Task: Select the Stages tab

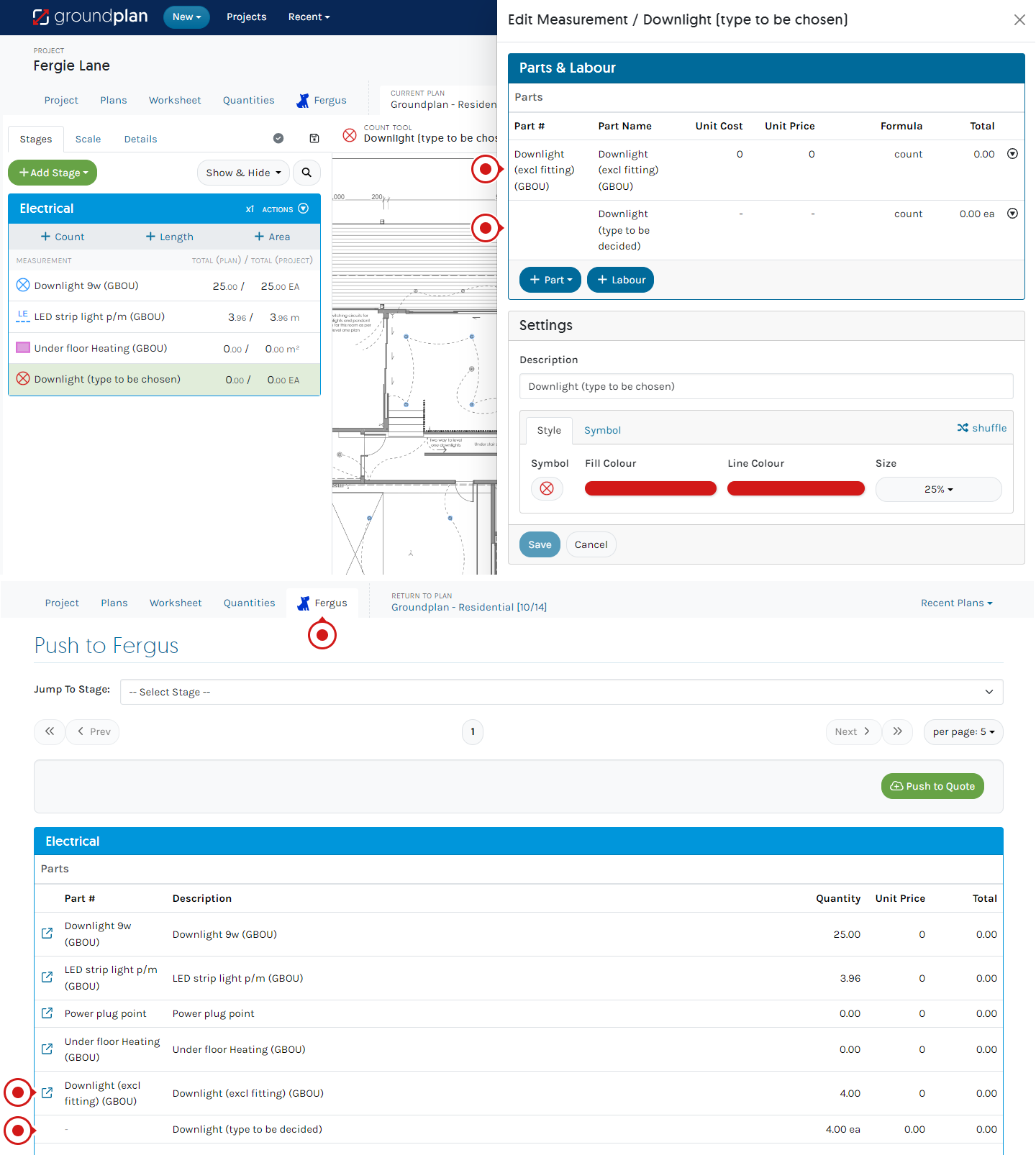Action: pyautogui.click(x=36, y=139)
